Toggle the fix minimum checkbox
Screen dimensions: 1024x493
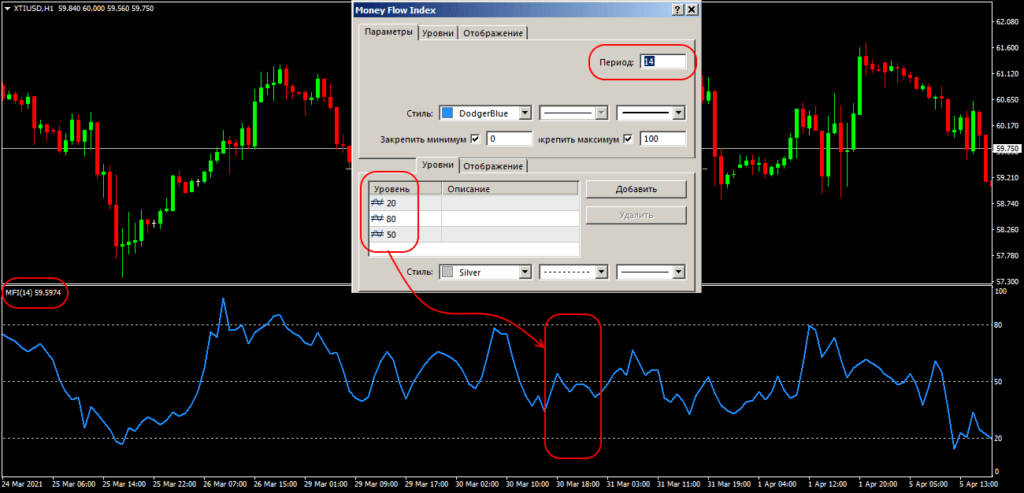click(475, 139)
